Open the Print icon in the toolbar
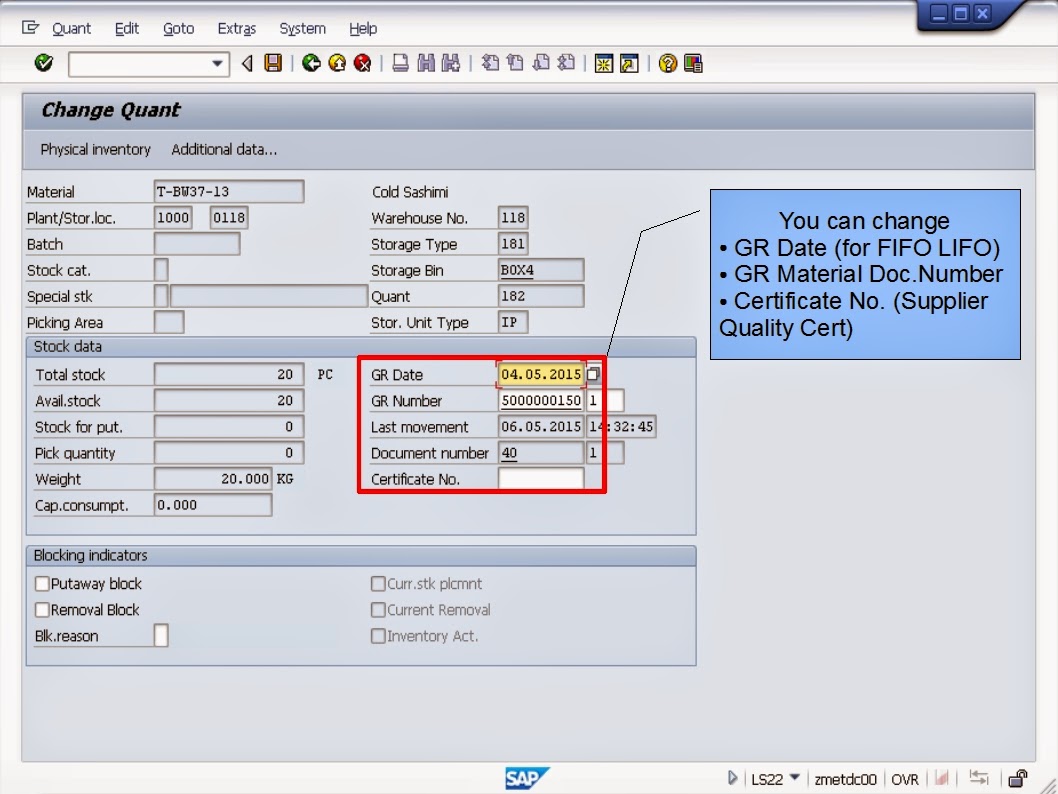This screenshot has width=1058, height=794. 399,62
